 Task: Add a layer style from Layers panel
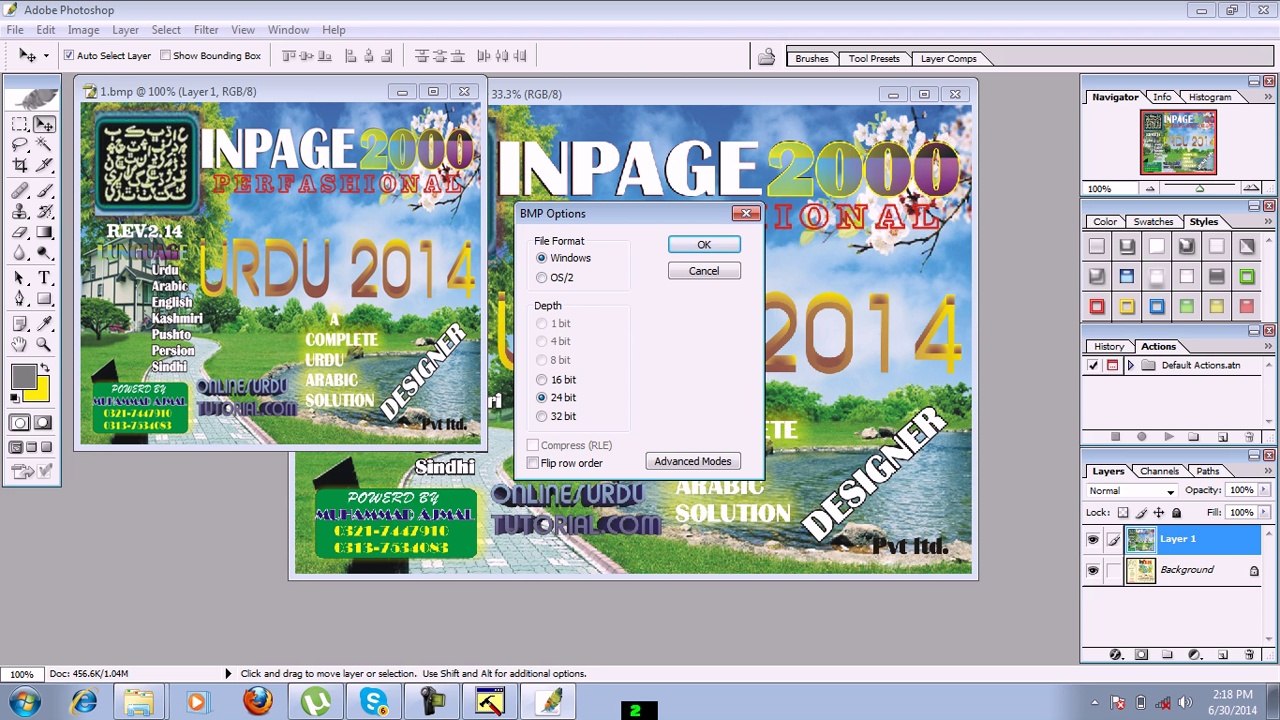point(1116,655)
